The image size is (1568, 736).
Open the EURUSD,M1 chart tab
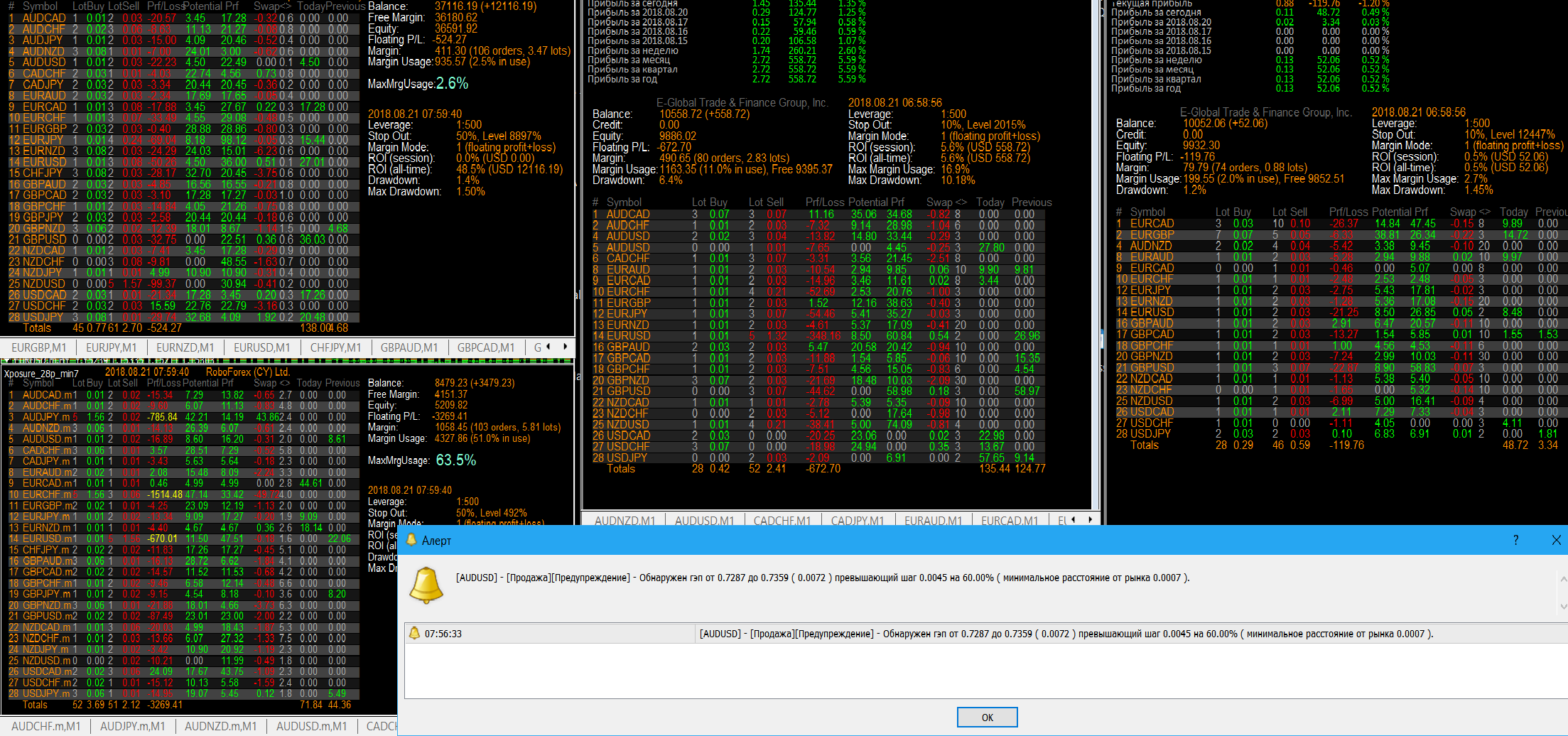point(261,347)
